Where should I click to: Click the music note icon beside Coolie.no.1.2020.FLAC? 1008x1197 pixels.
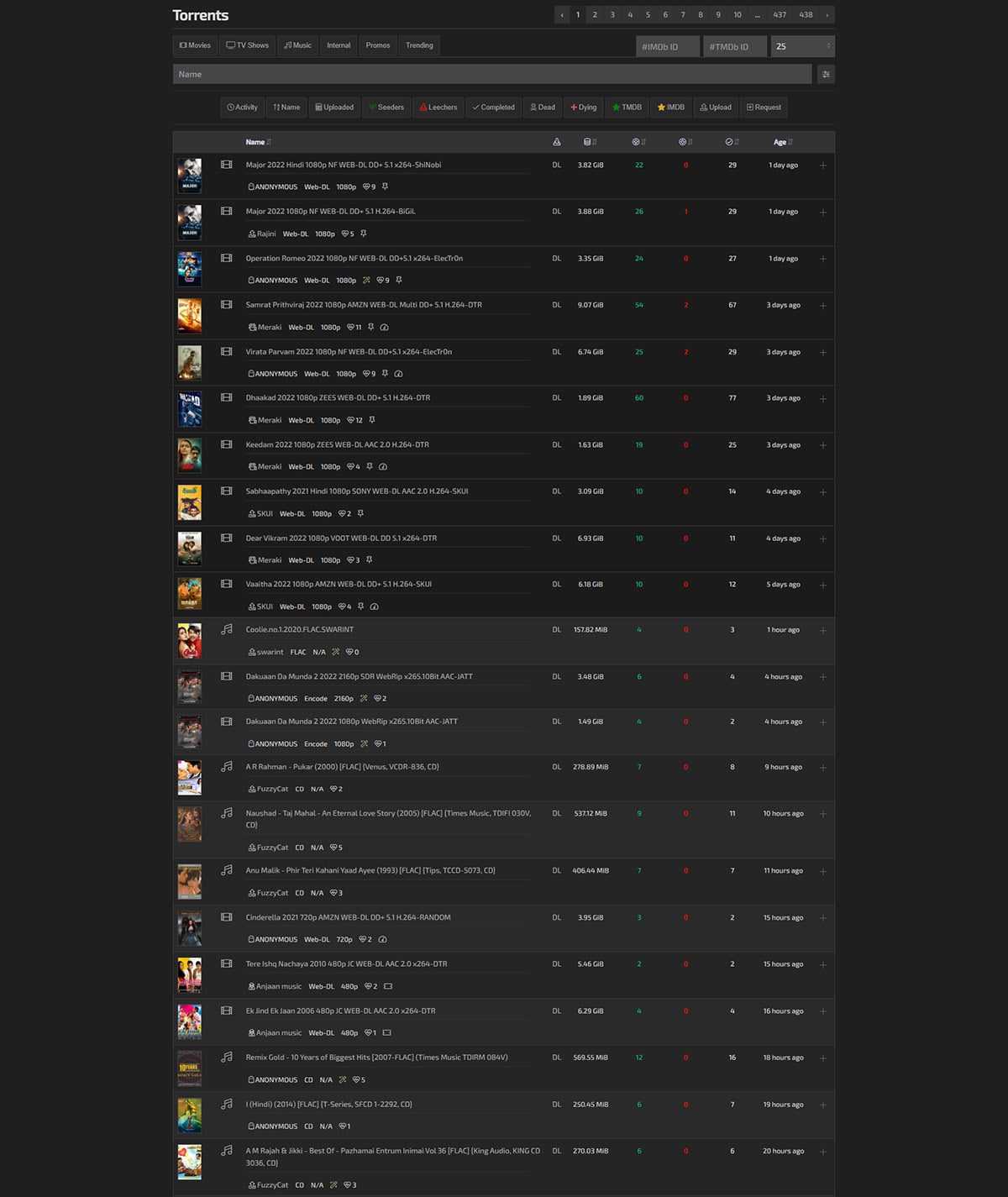pos(226,629)
